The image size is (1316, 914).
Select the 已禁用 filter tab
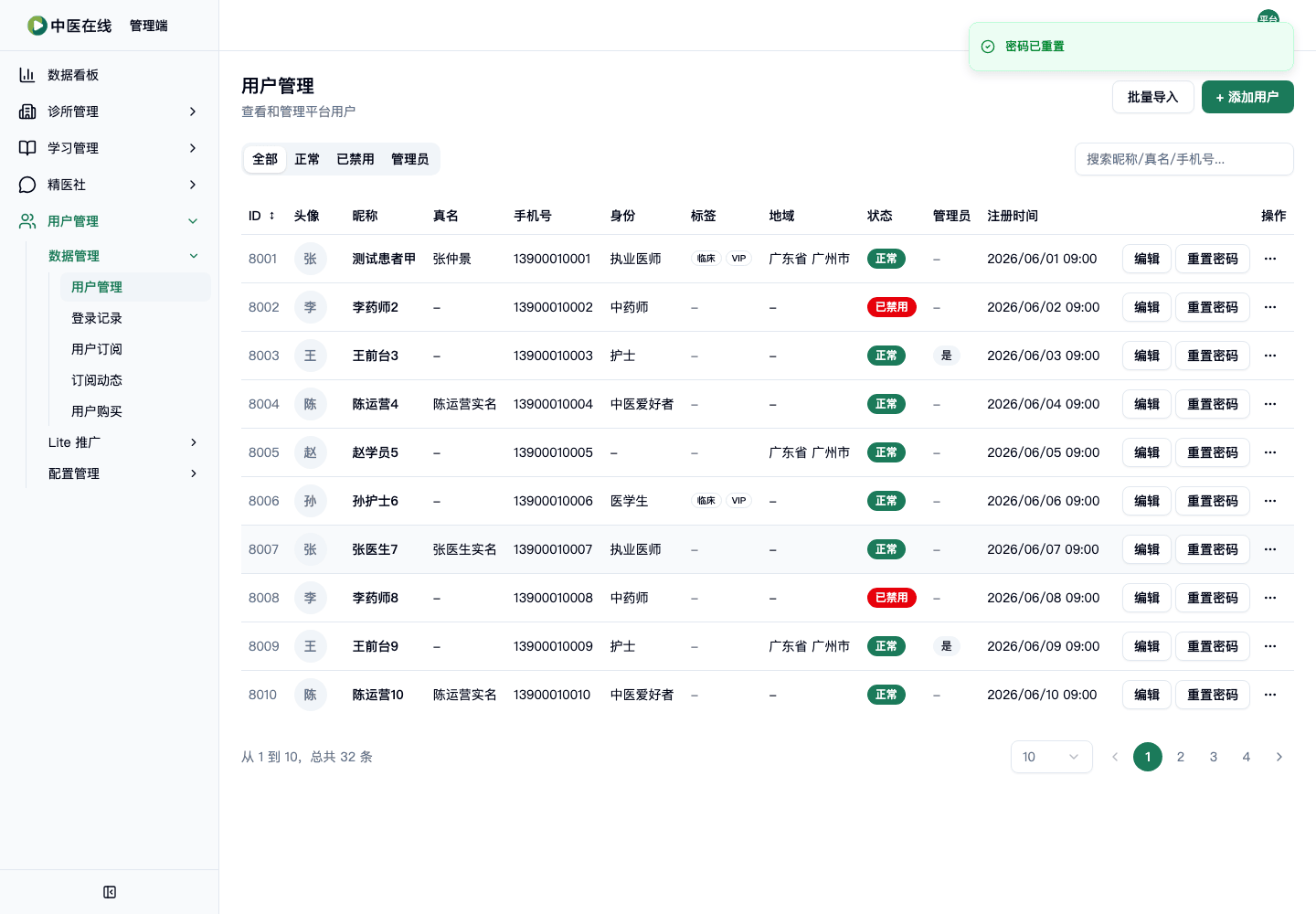tap(356, 159)
